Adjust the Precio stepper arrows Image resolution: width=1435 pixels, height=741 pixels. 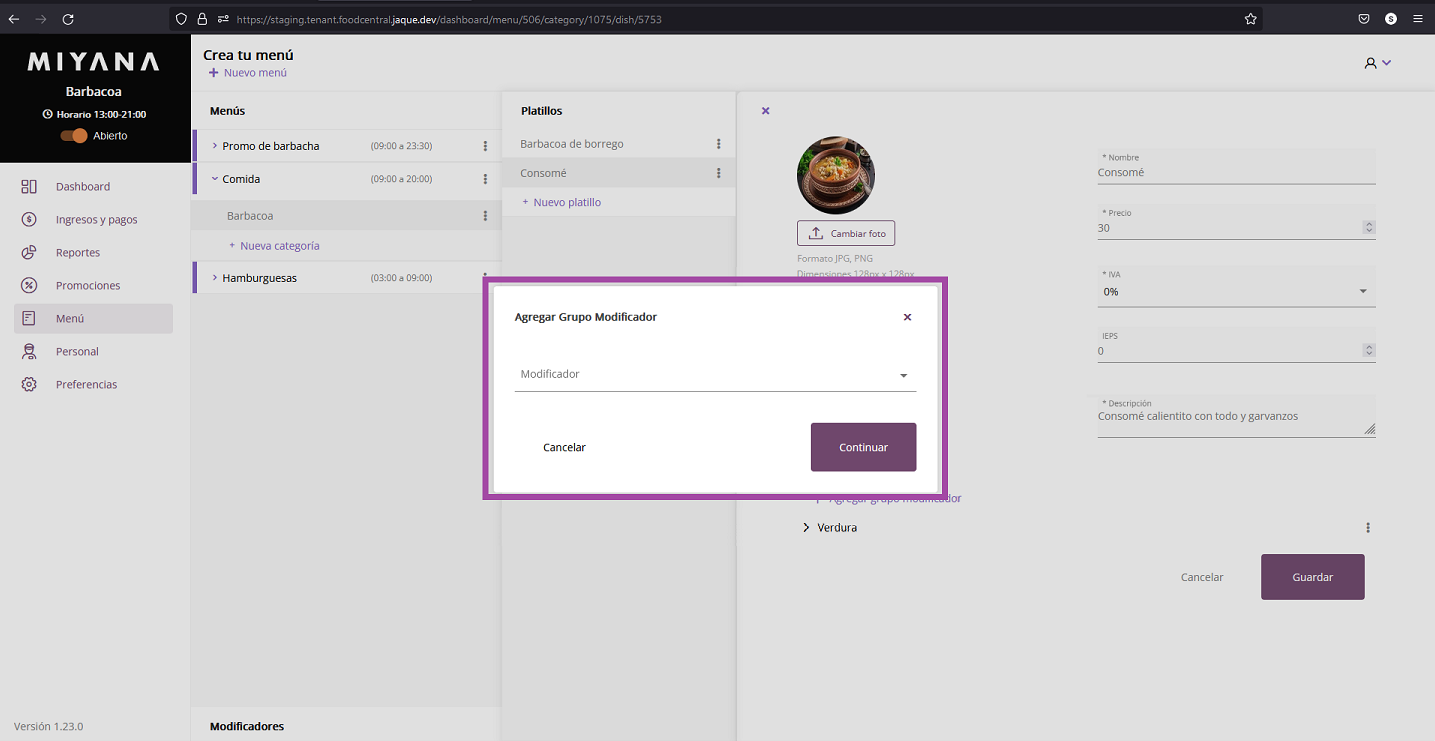1369,228
